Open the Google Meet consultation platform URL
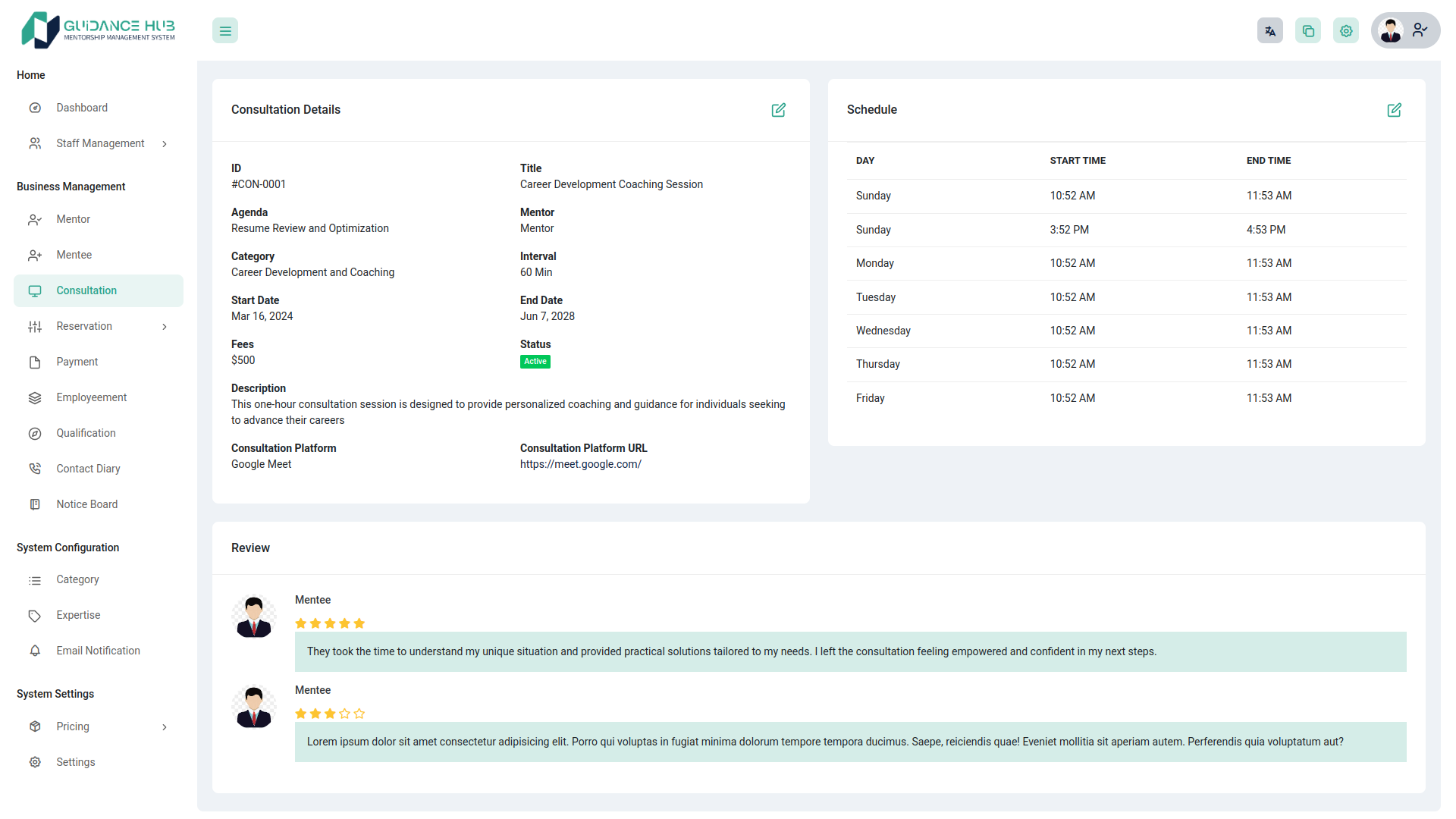Image resolution: width=1456 pixels, height=819 pixels. [x=580, y=464]
